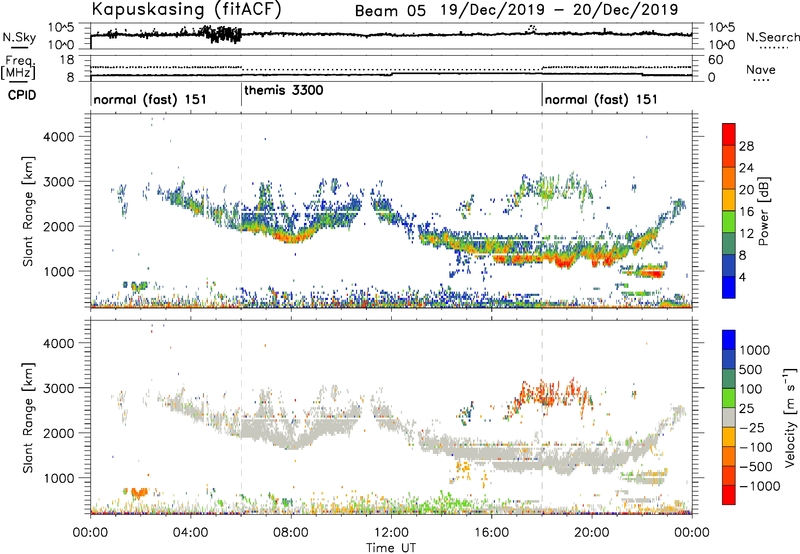
Task: Pick the dark blue top segment of velocity colorbar
Action: [x=729, y=340]
